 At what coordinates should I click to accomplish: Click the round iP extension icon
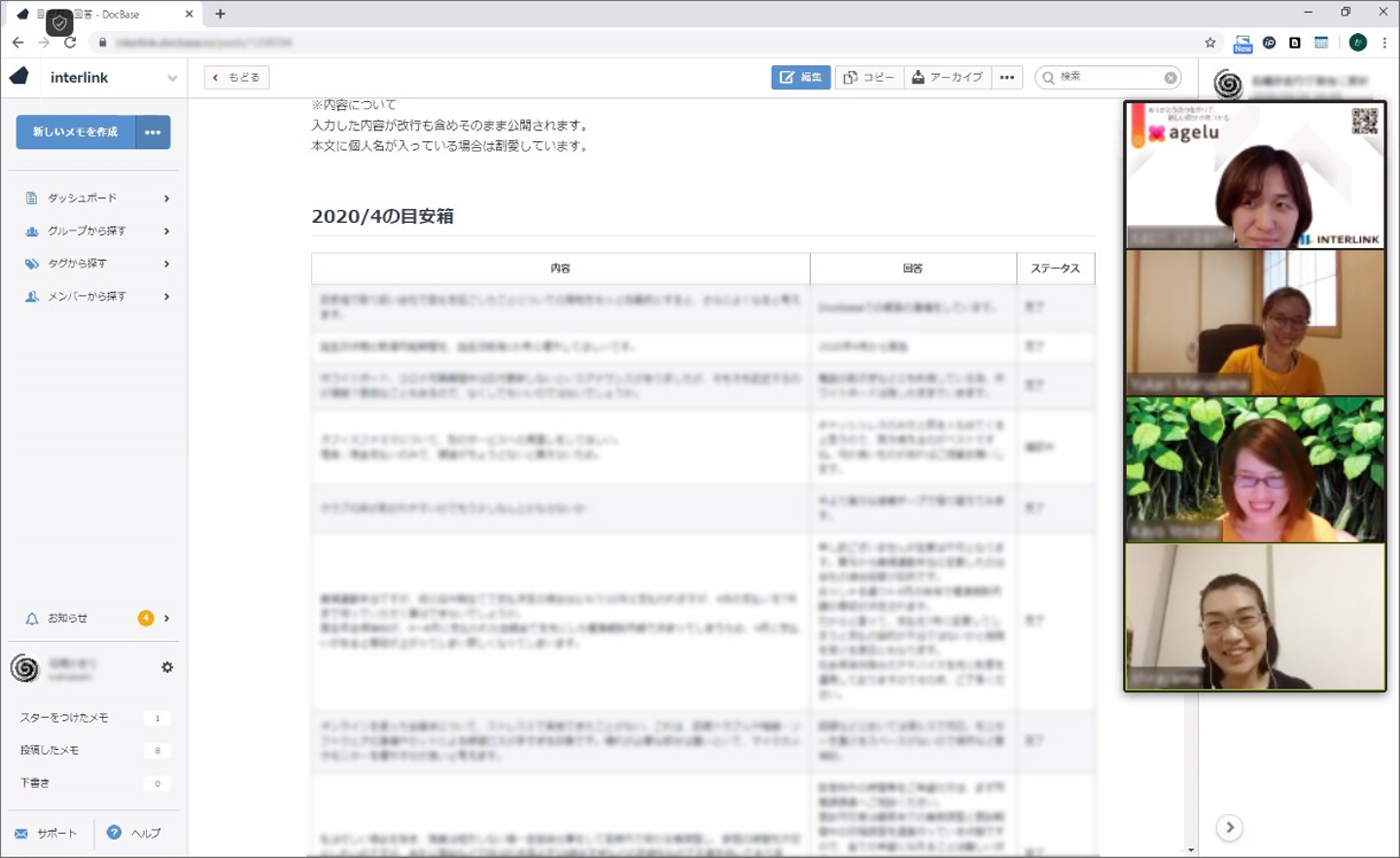[x=1269, y=43]
